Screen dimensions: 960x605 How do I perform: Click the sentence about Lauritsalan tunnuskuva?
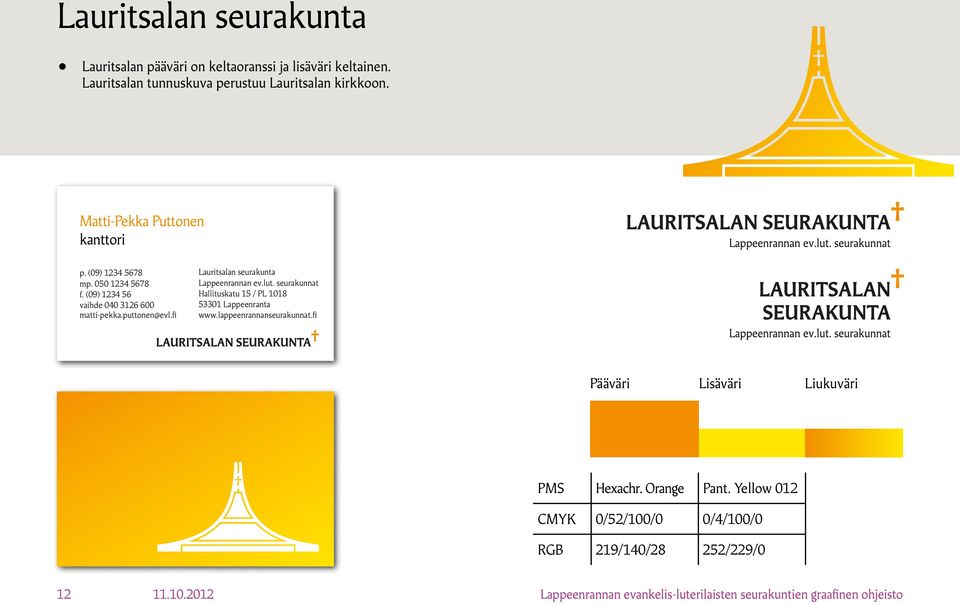(236, 83)
